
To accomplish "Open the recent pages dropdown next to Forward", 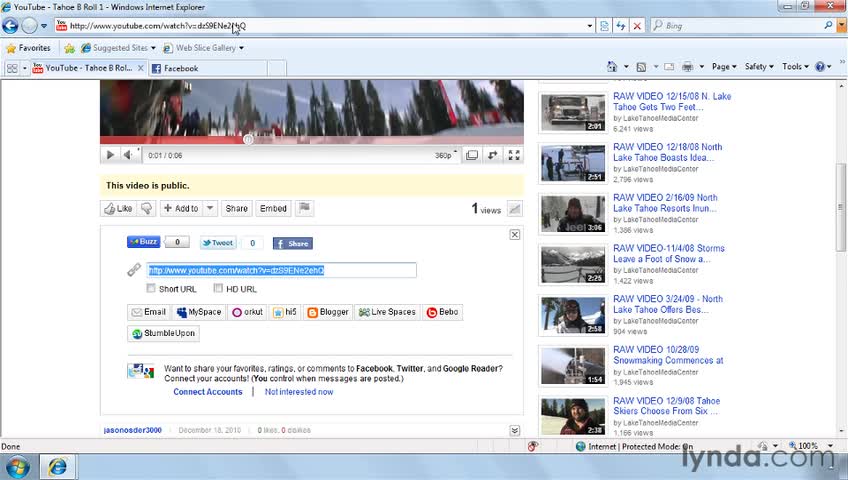I will click(44, 25).
